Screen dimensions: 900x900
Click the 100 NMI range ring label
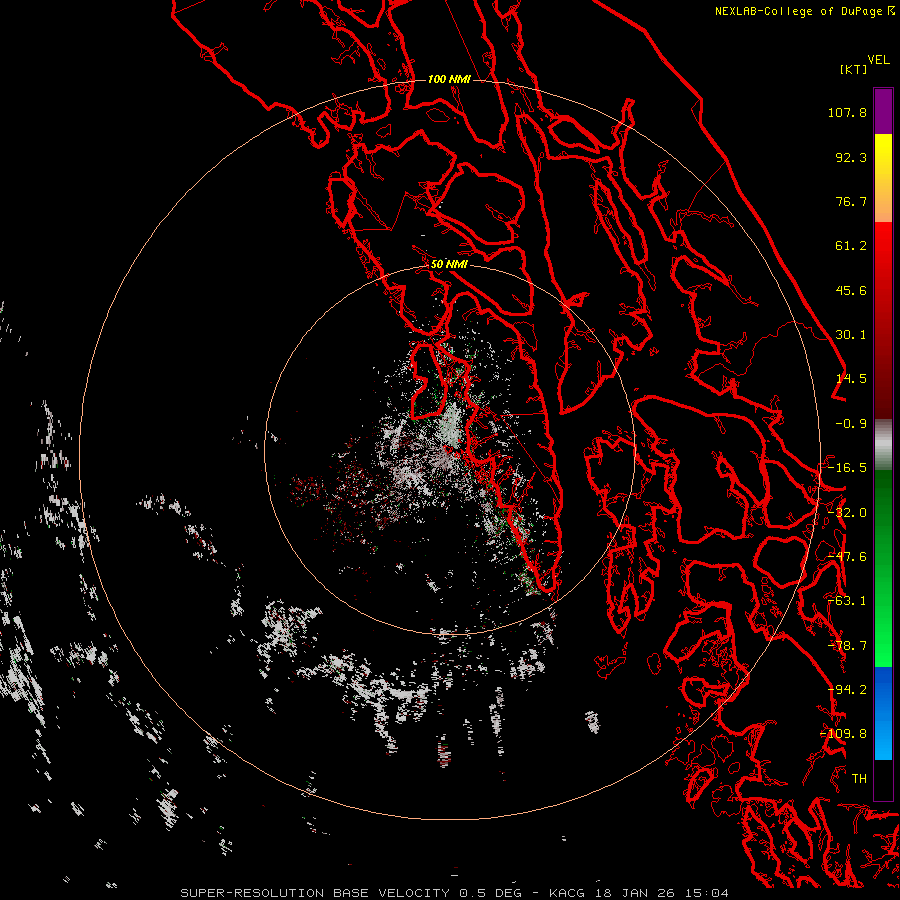[449, 79]
